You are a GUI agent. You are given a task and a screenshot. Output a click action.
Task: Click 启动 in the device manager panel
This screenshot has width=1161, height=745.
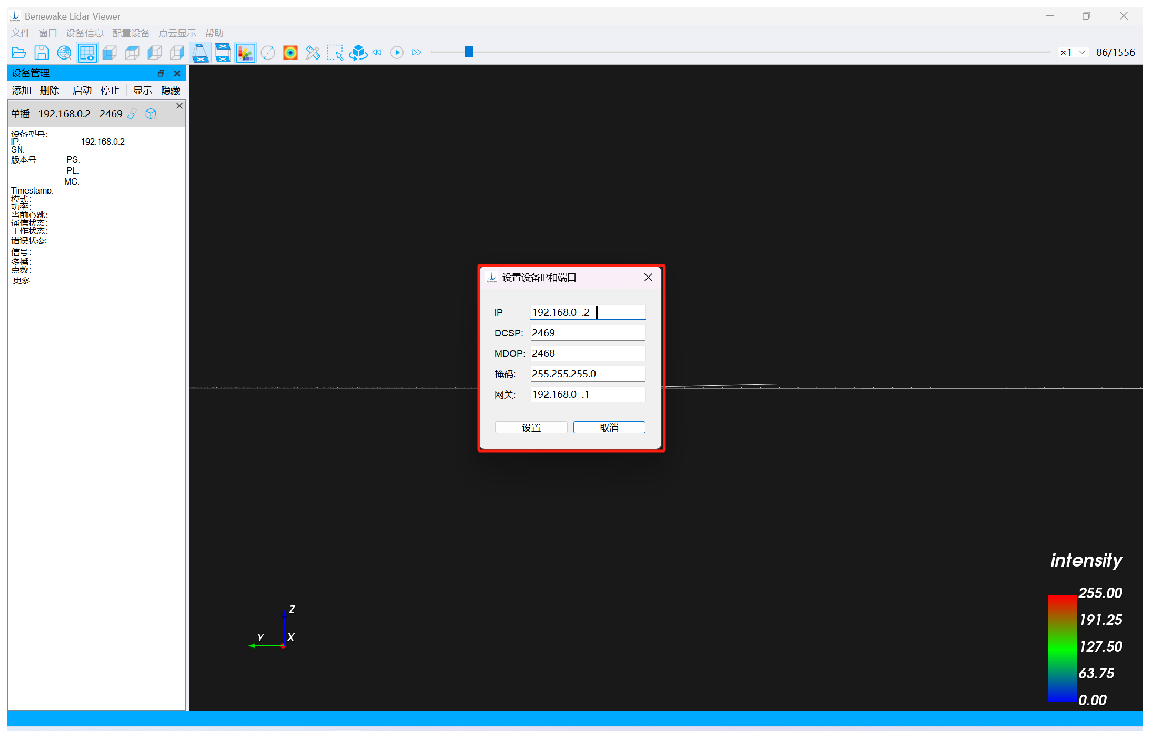pyautogui.click(x=81, y=90)
